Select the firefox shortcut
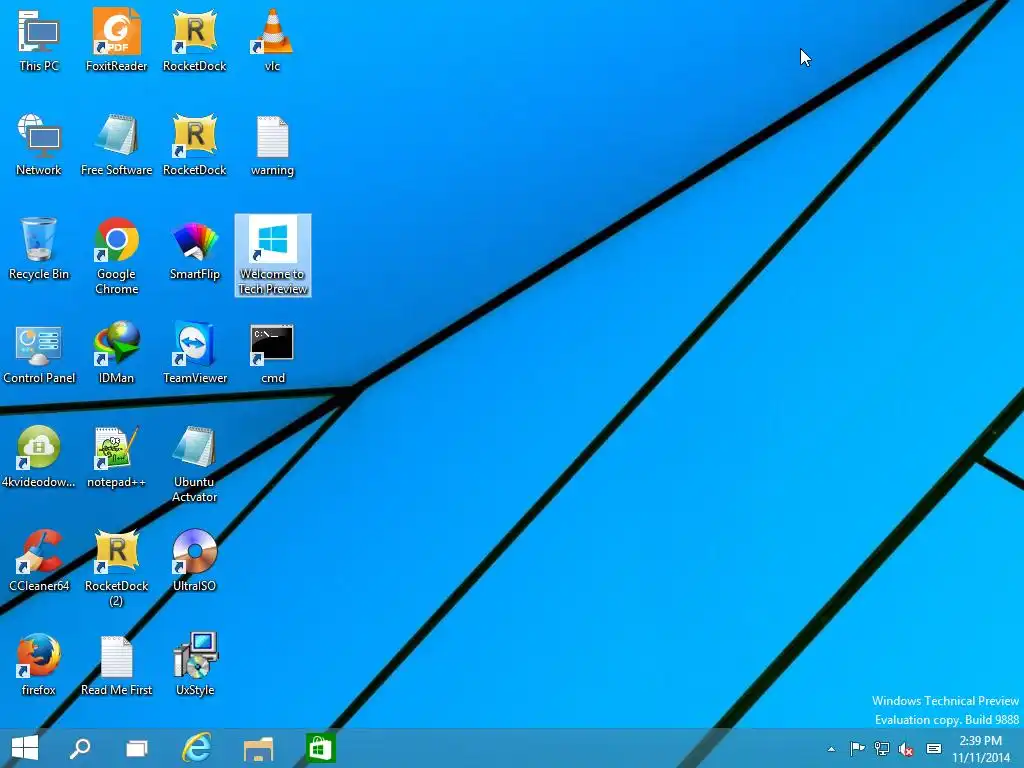The height and width of the screenshot is (768, 1024). coord(39,664)
